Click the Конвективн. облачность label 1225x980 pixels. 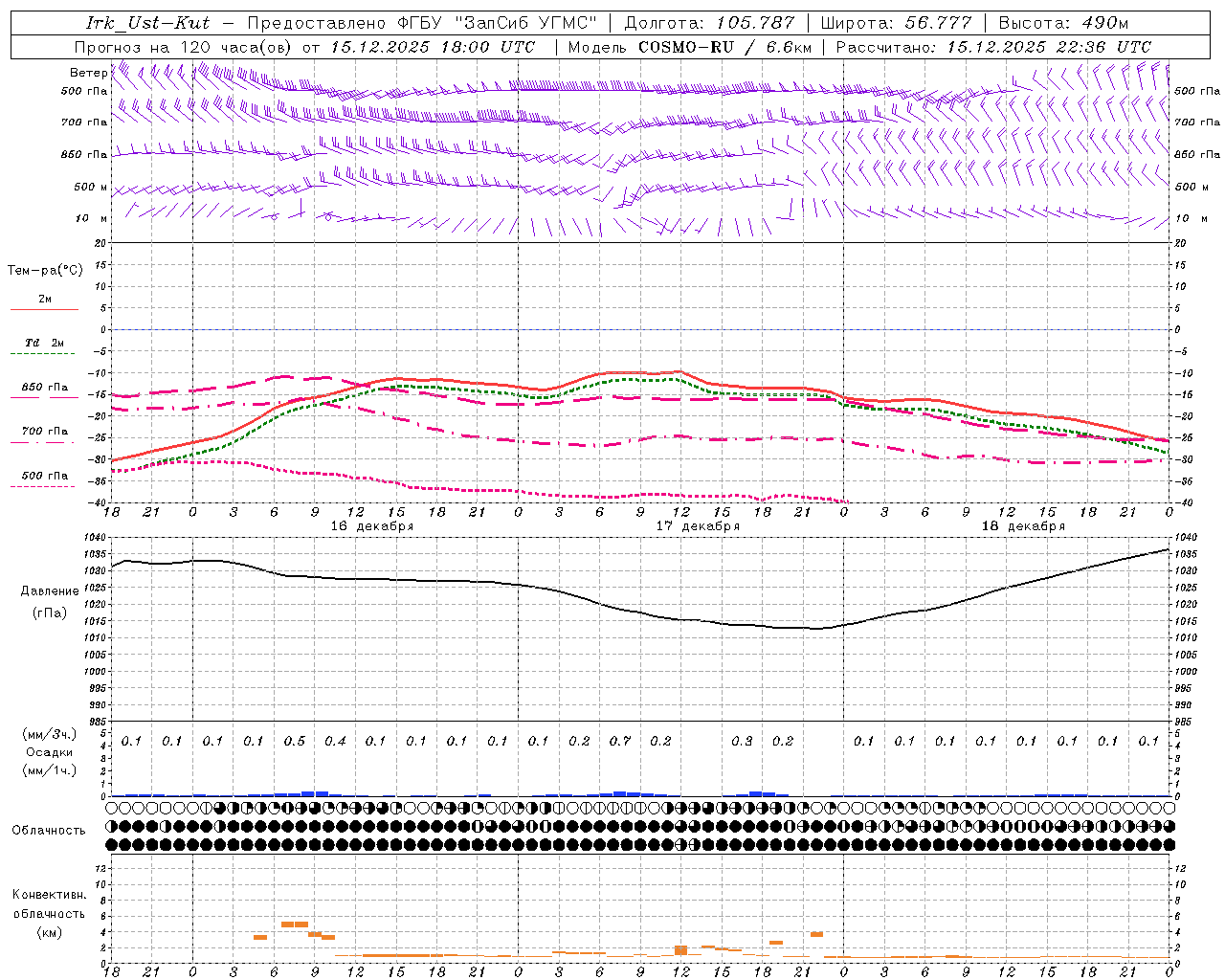point(49,904)
